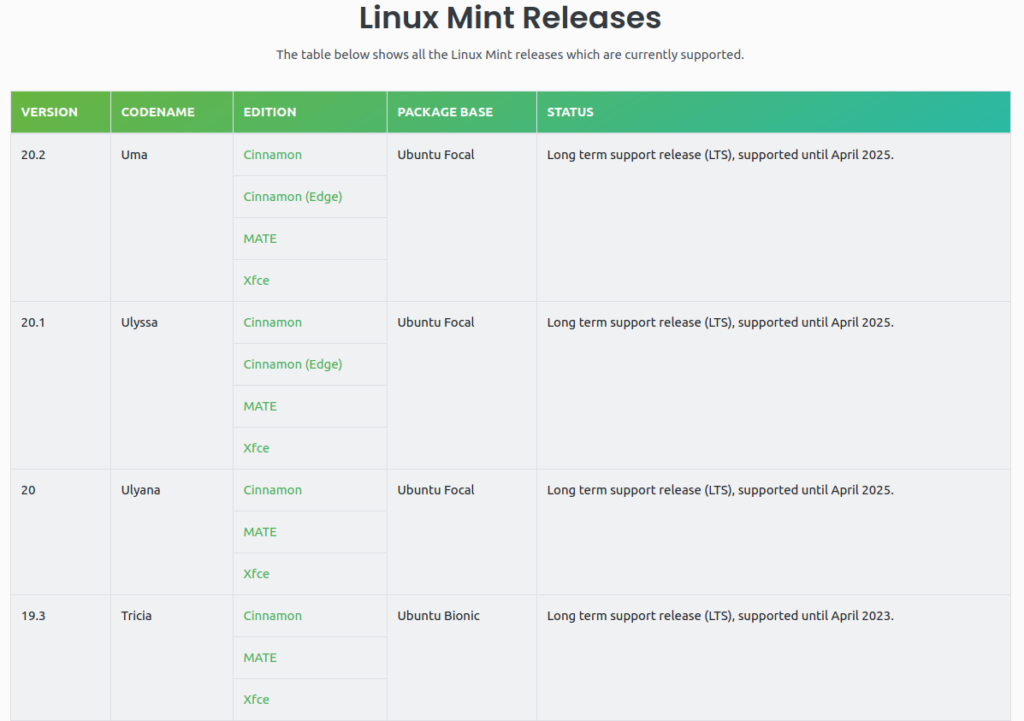The image size is (1024, 721).
Task: Click the STATUS column header
Action: (x=570, y=112)
